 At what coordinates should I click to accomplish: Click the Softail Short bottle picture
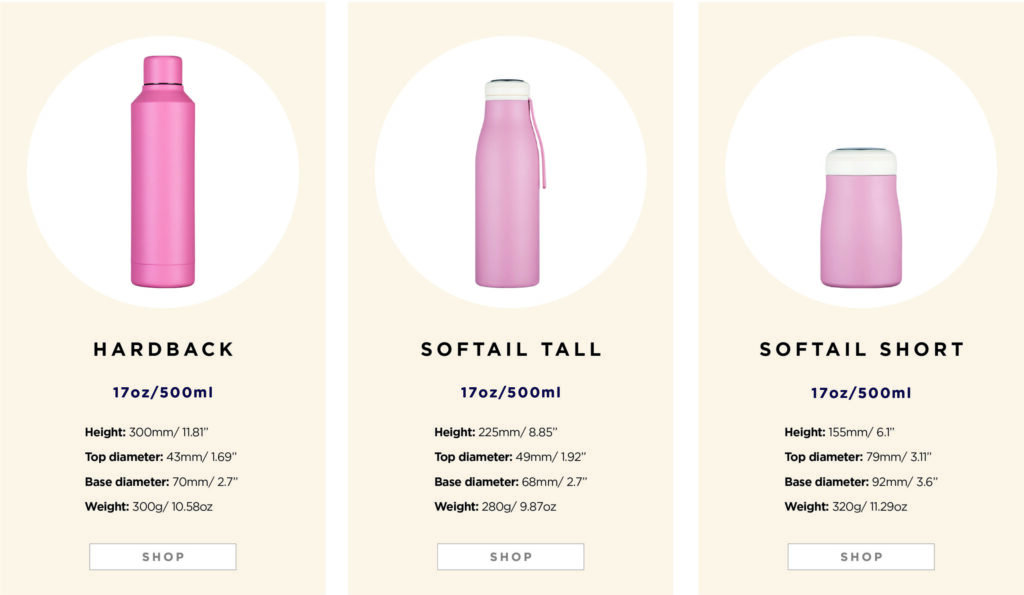861,218
